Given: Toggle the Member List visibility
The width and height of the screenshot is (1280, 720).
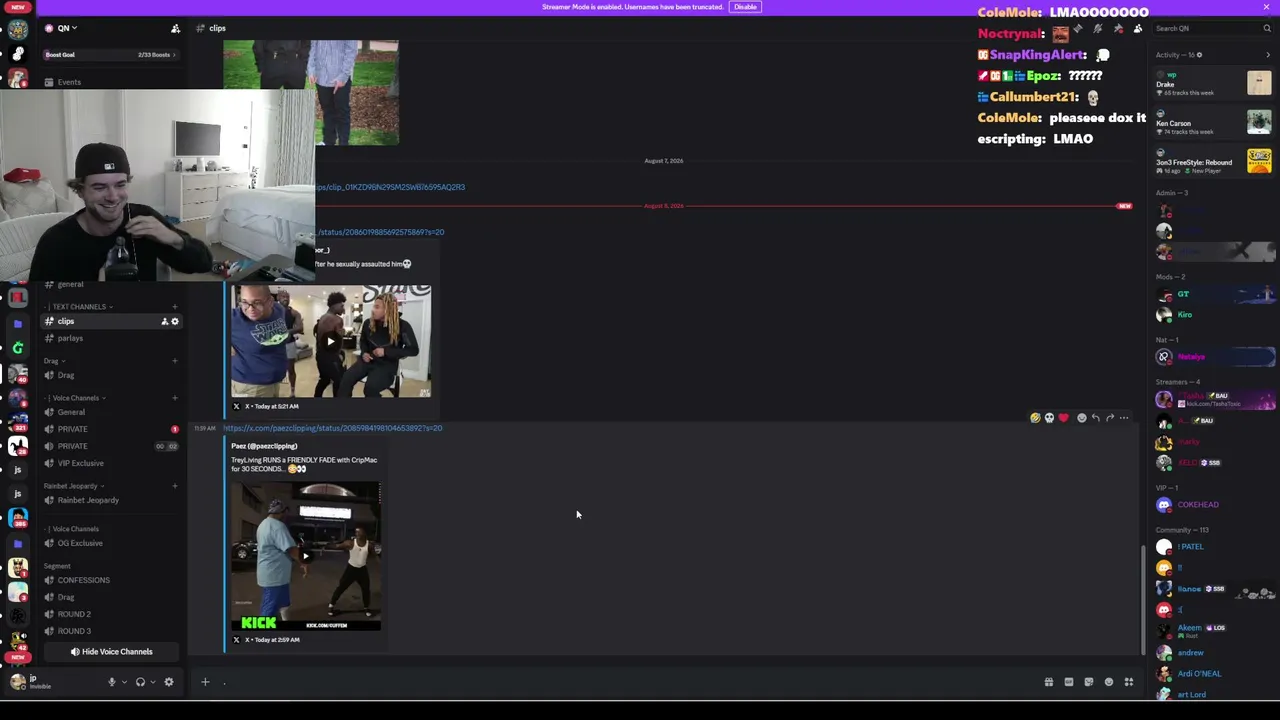Looking at the screenshot, I should point(1138,29).
